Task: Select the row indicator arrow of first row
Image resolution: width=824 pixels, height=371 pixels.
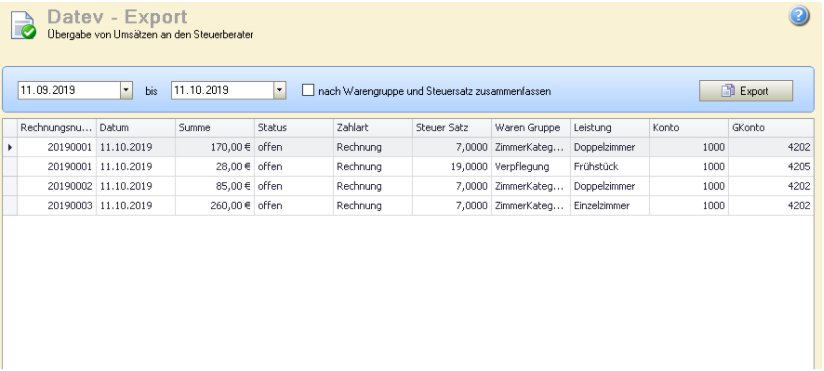Action: pos(10,148)
